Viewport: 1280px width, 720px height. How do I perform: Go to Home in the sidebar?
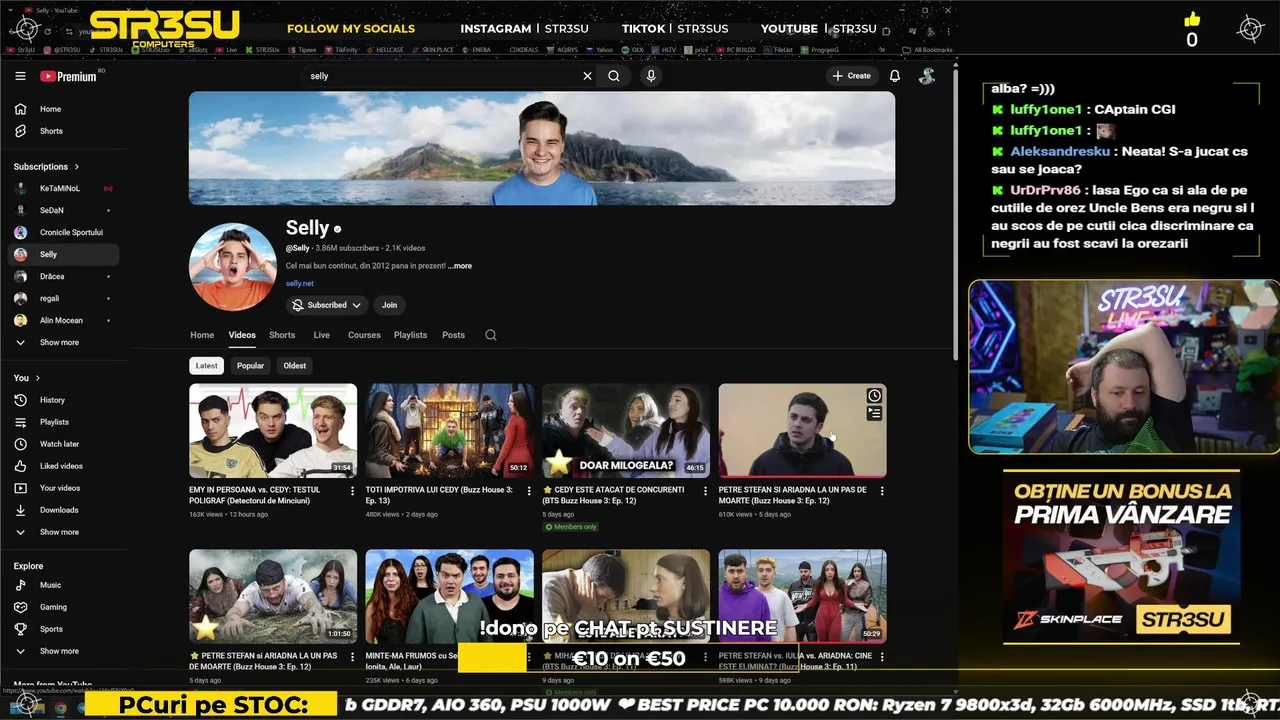tap(64, 109)
